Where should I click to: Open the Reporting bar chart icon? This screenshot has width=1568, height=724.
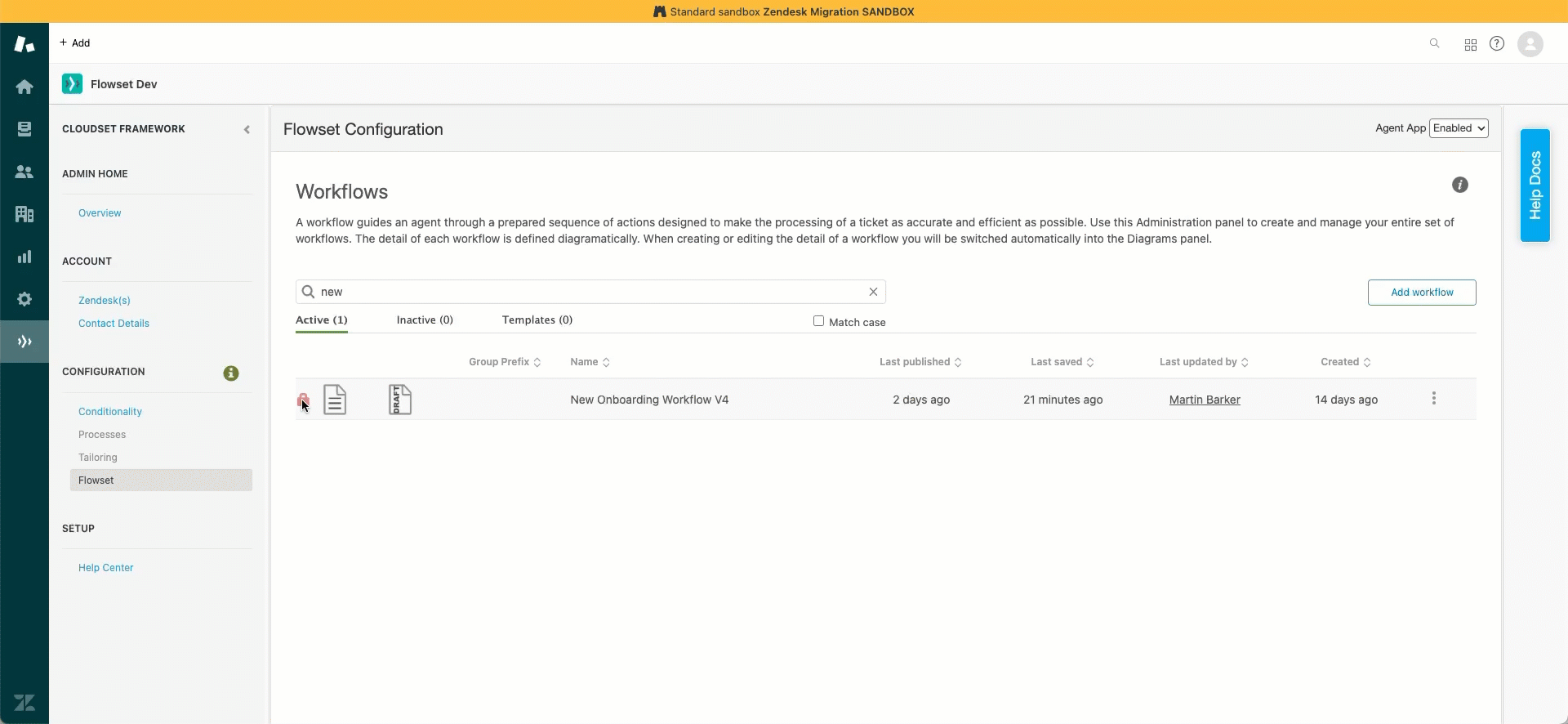pos(24,257)
